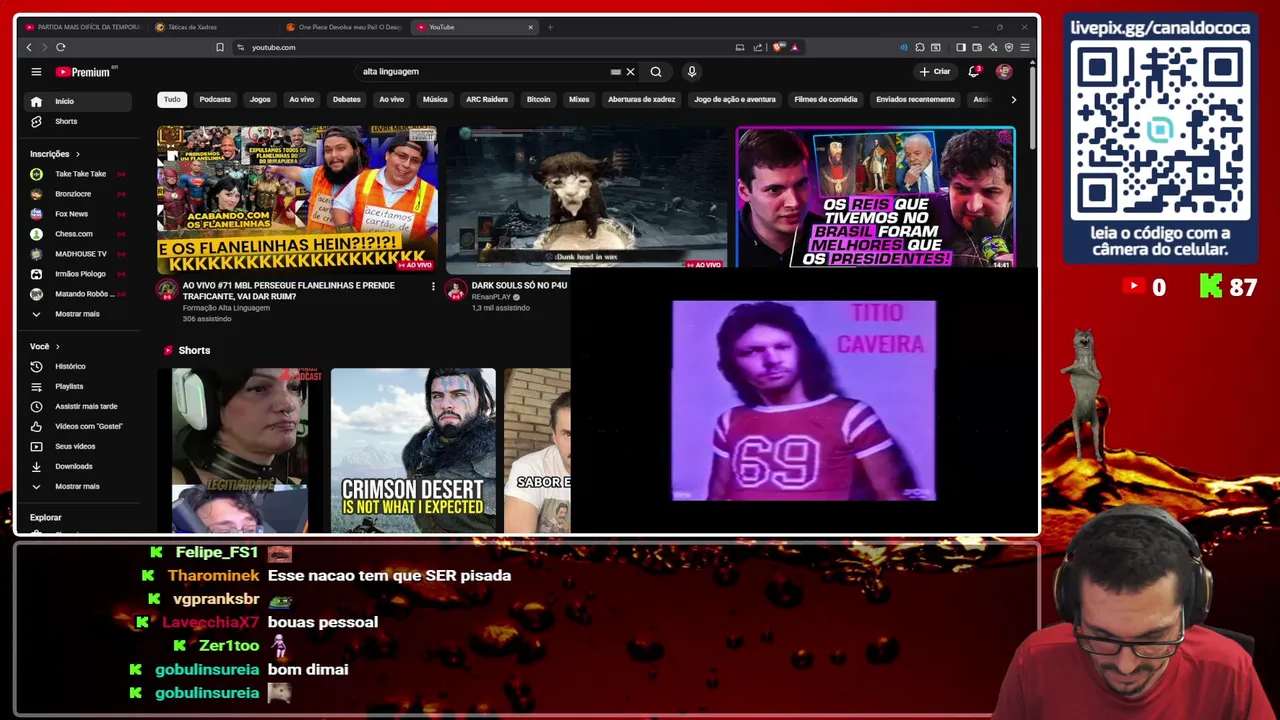The width and height of the screenshot is (1280, 720).
Task: Open Formação Alta Linguagem channel avatar
Action: pos(167,290)
